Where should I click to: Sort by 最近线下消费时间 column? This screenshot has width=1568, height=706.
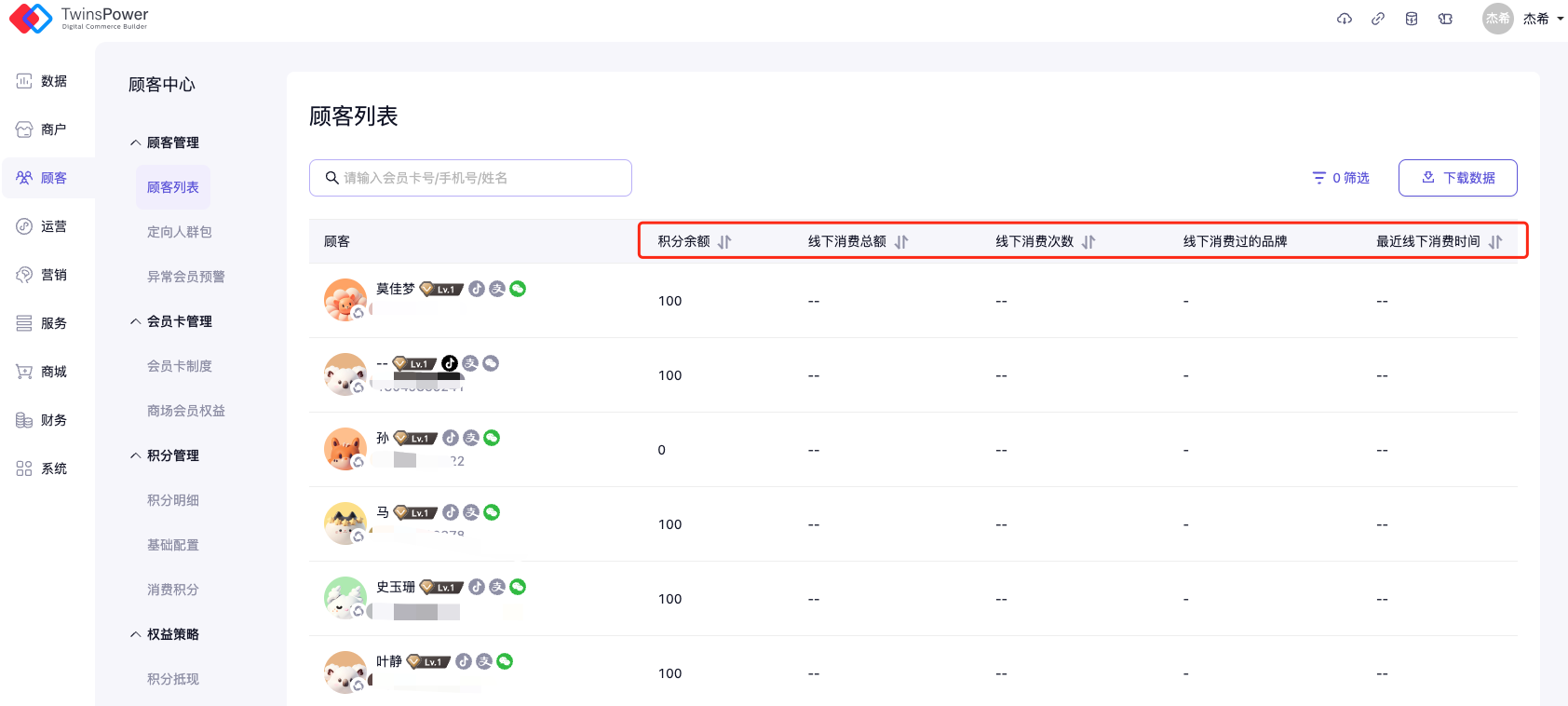coord(1494,242)
